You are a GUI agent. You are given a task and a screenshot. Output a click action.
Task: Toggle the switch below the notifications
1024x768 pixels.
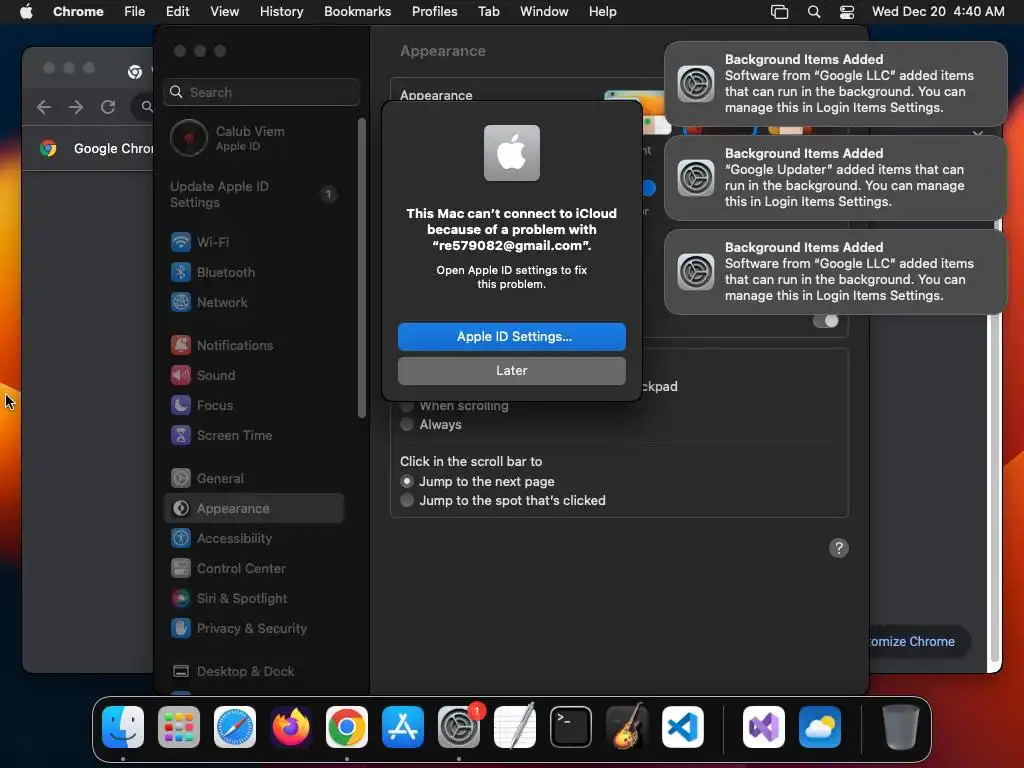click(x=826, y=321)
